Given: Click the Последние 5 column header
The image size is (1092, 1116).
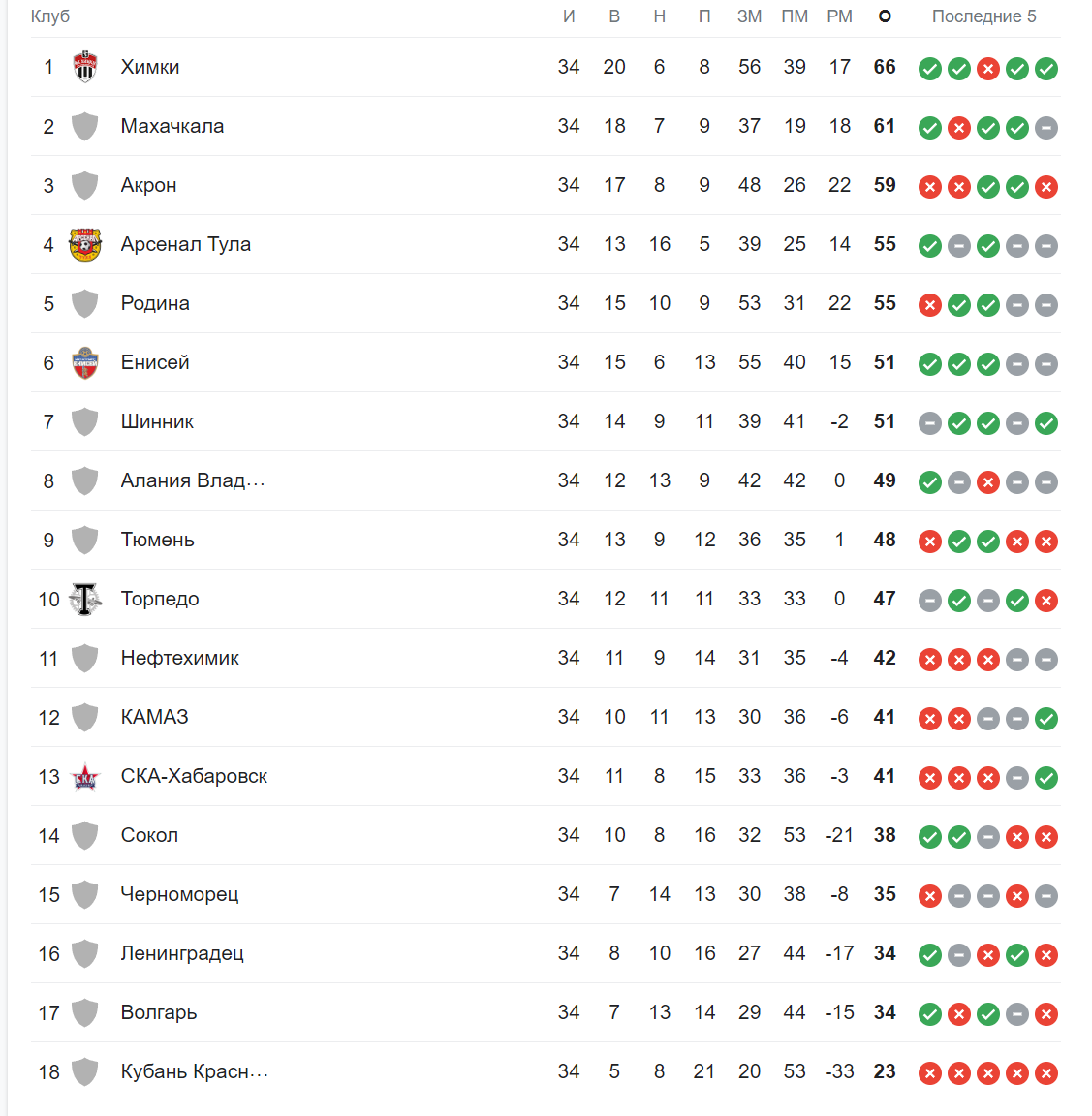Looking at the screenshot, I should pos(983,16).
